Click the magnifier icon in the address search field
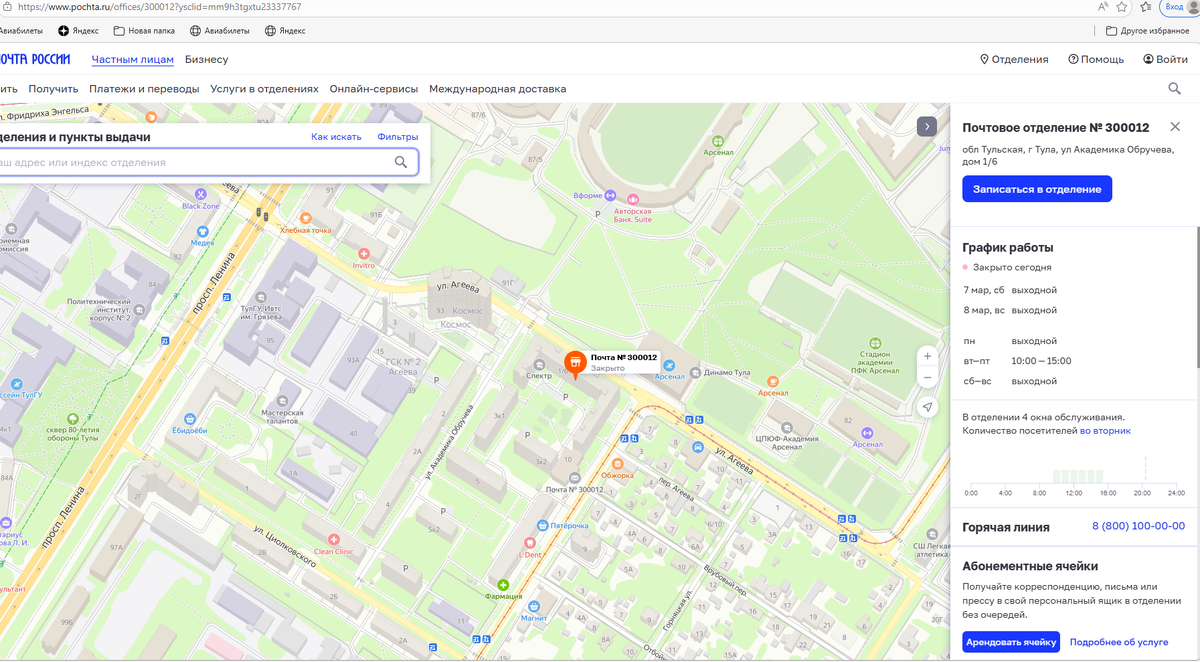Viewport: 1200px width, 662px height. (401, 162)
